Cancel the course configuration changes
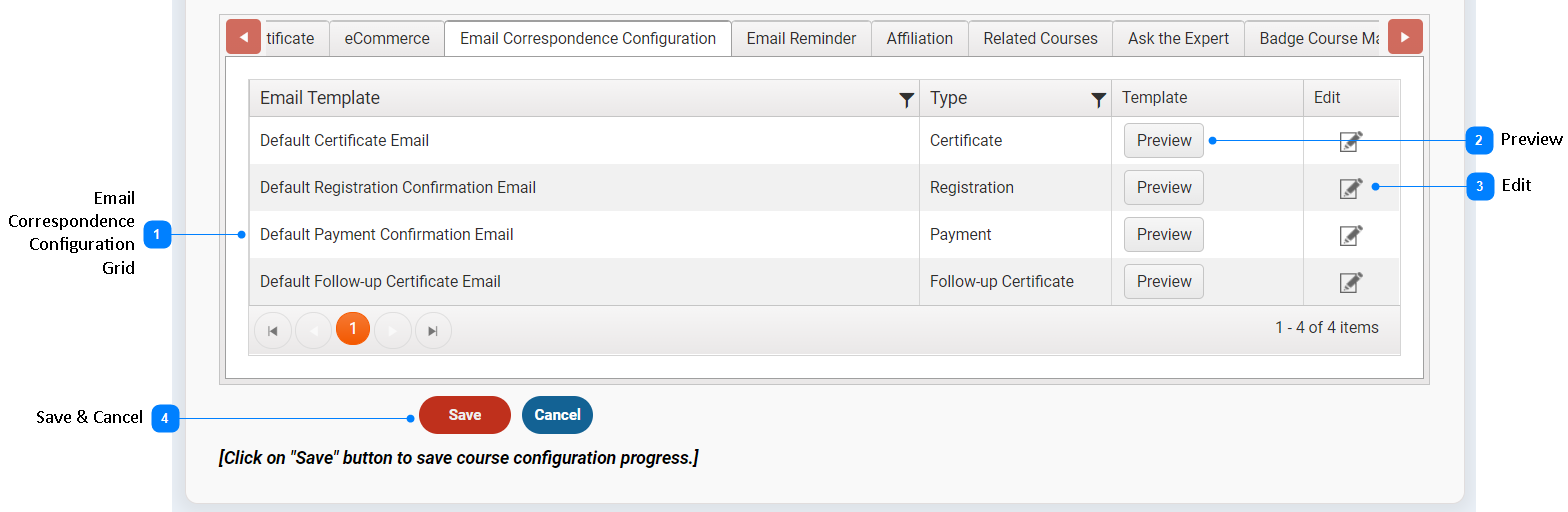This screenshot has height=512, width=1568. pyautogui.click(x=557, y=415)
